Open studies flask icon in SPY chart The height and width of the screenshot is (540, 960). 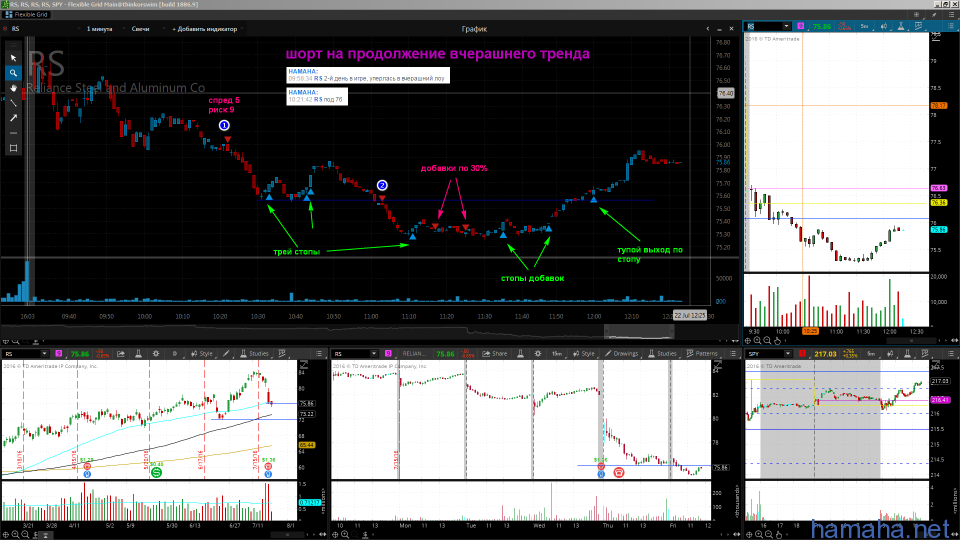(x=907, y=354)
